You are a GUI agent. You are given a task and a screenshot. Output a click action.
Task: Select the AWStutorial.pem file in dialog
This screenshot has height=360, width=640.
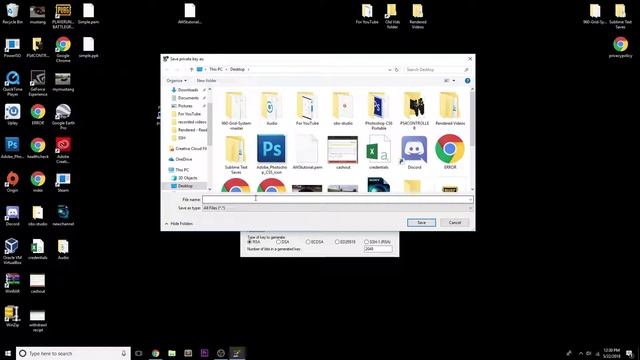click(307, 152)
